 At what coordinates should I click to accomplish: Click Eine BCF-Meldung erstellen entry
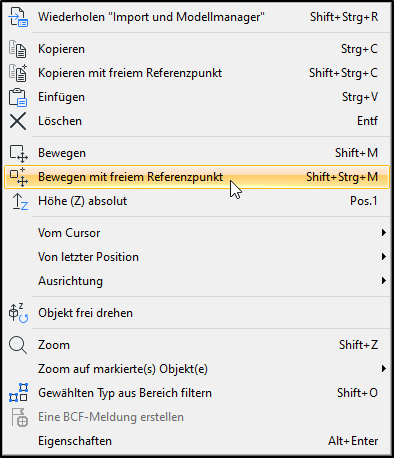197,417
